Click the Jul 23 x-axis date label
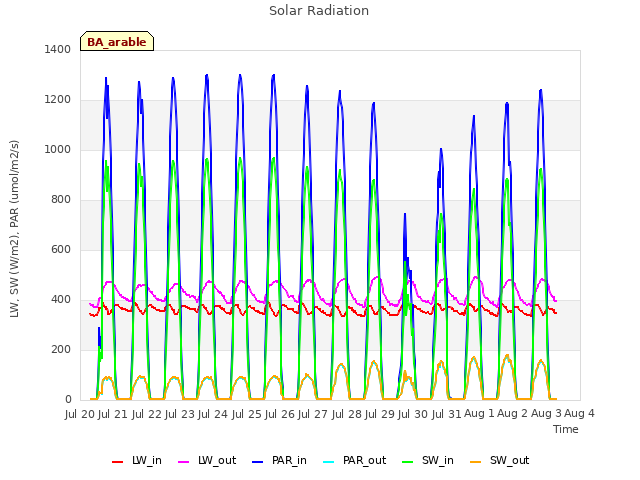 coord(180,414)
